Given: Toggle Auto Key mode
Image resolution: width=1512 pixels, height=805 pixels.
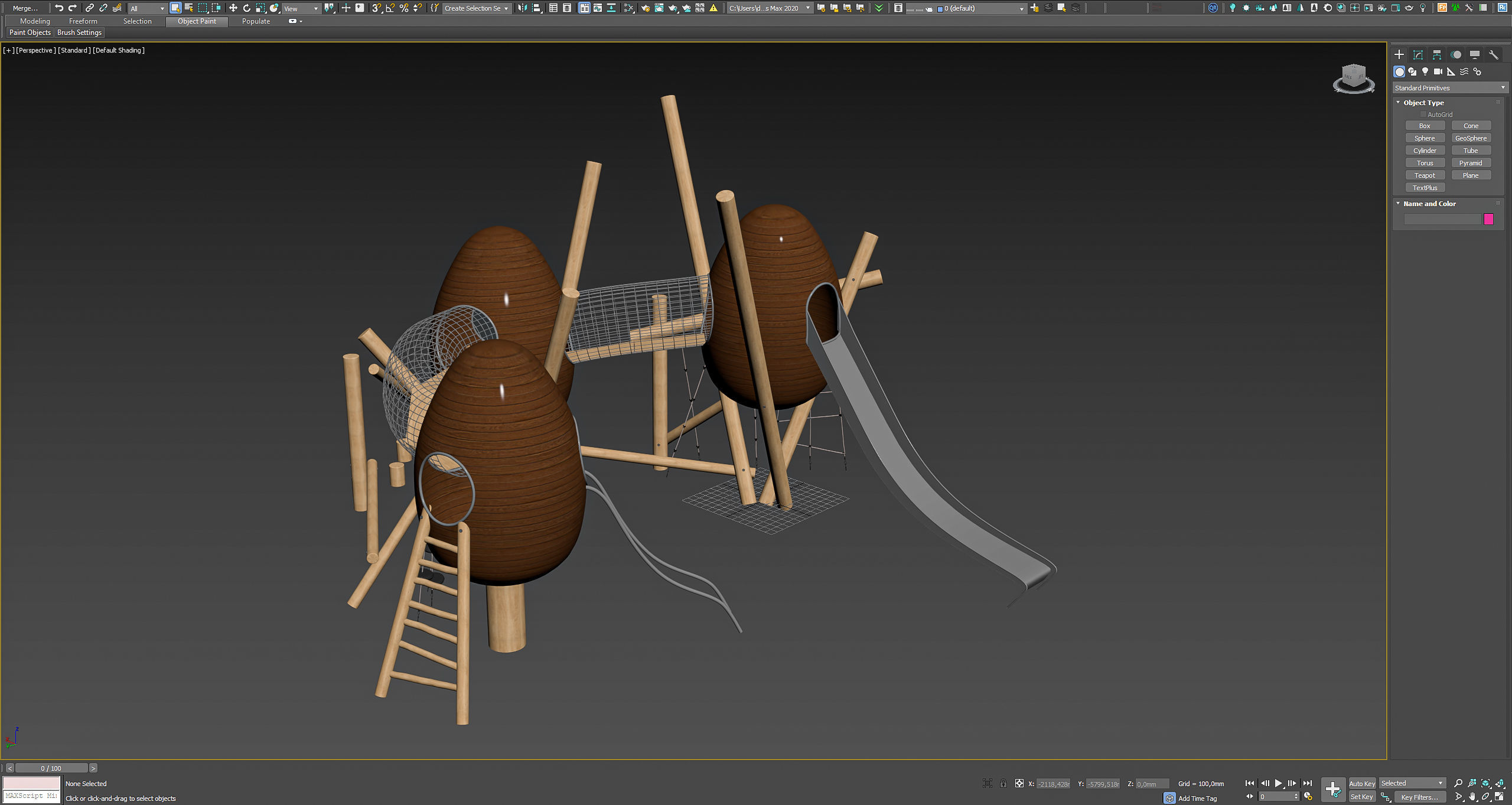Looking at the screenshot, I should point(1362,783).
